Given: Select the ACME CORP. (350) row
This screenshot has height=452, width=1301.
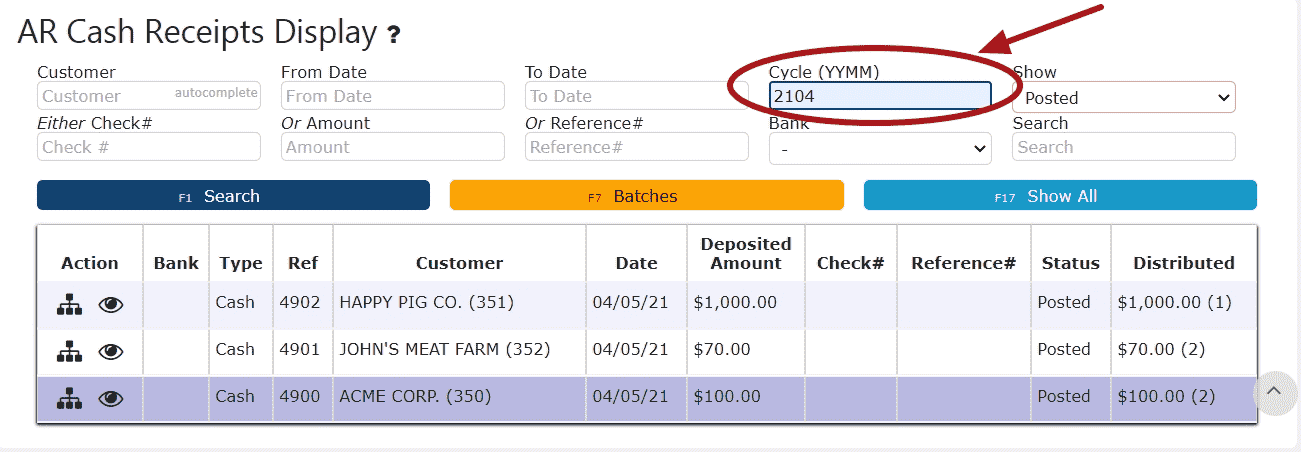Looking at the screenshot, I should 647,399.
